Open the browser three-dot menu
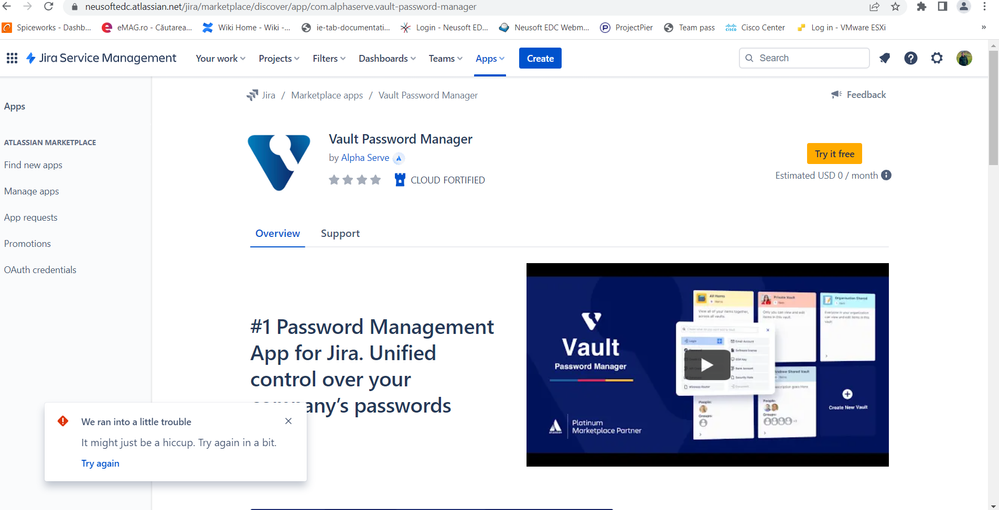Image resolution: width=999 pixels, height=510 pixels. (x=986, y=6)
